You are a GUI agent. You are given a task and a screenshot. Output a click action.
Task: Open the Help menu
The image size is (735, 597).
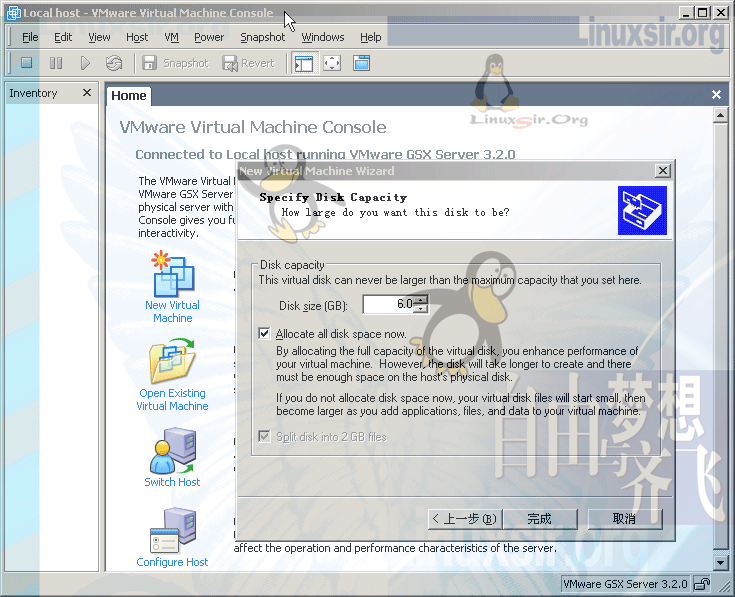370,37
